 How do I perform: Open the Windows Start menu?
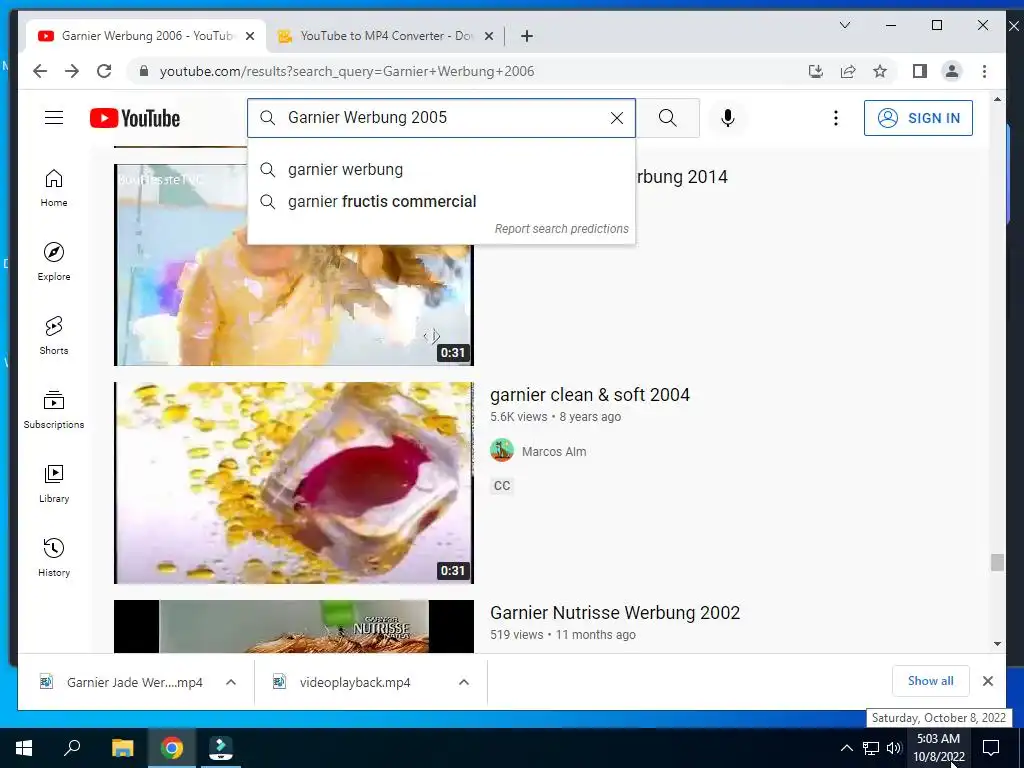point(24,748)
